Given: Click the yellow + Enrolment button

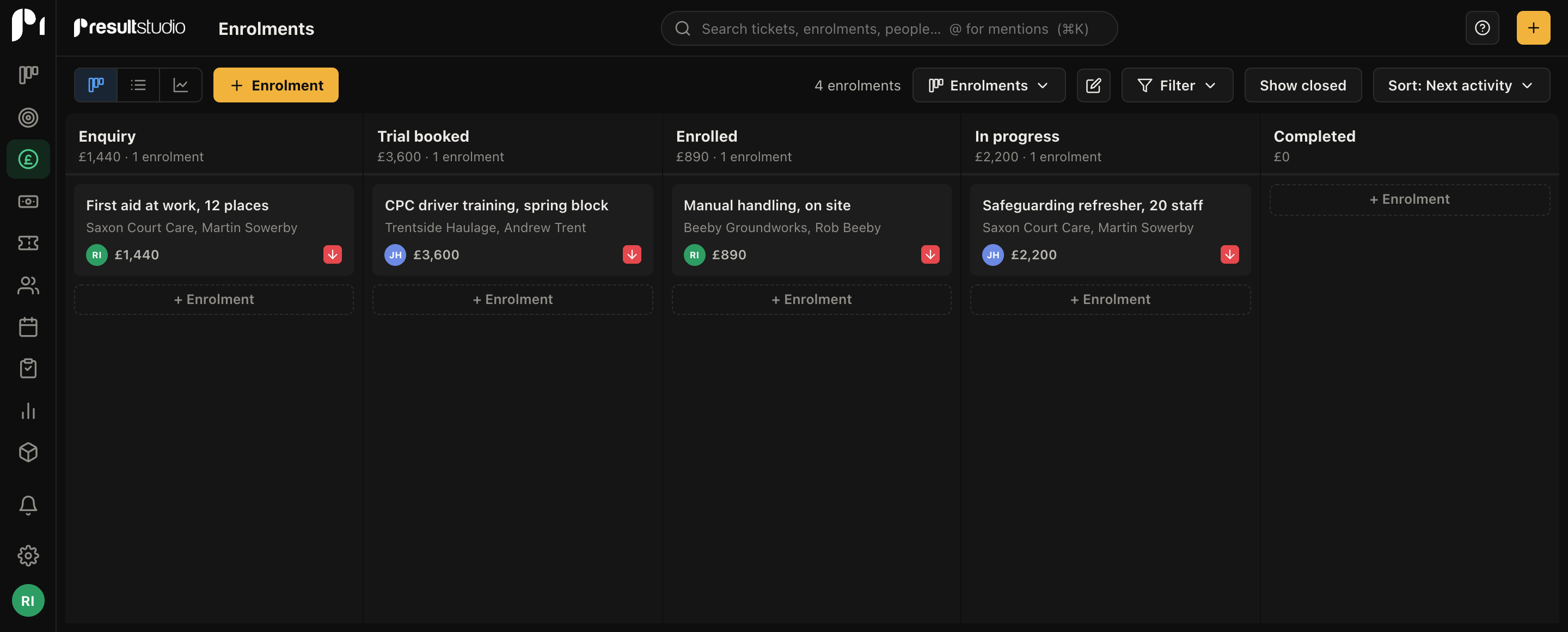Looking at the screenshot, I should (275, 85).
